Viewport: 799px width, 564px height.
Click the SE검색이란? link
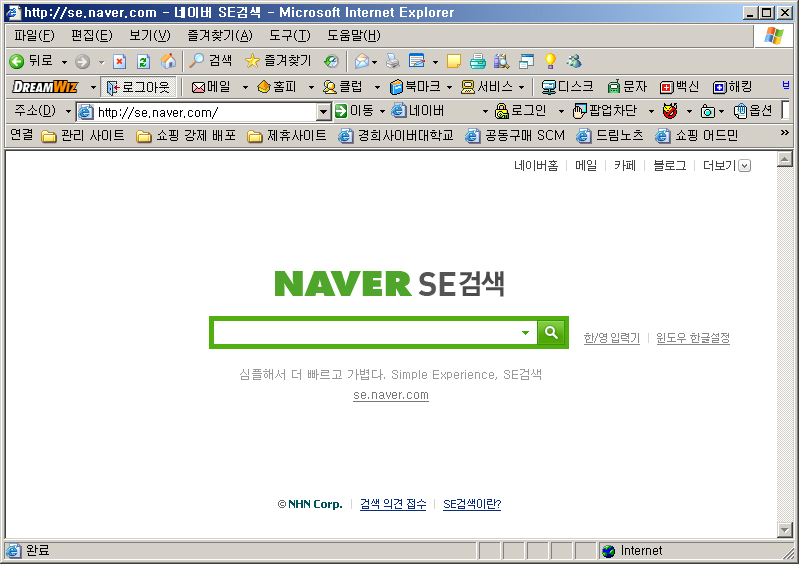[x=472, y=504]
